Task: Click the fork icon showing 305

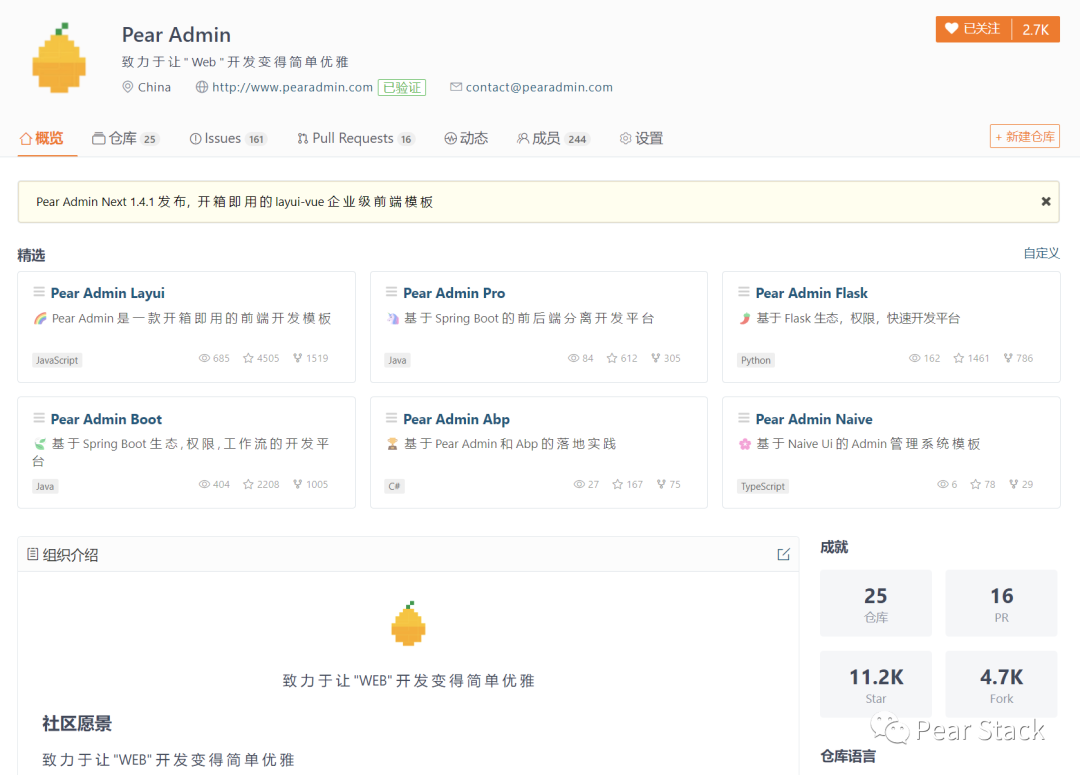Action: point(656,358)
